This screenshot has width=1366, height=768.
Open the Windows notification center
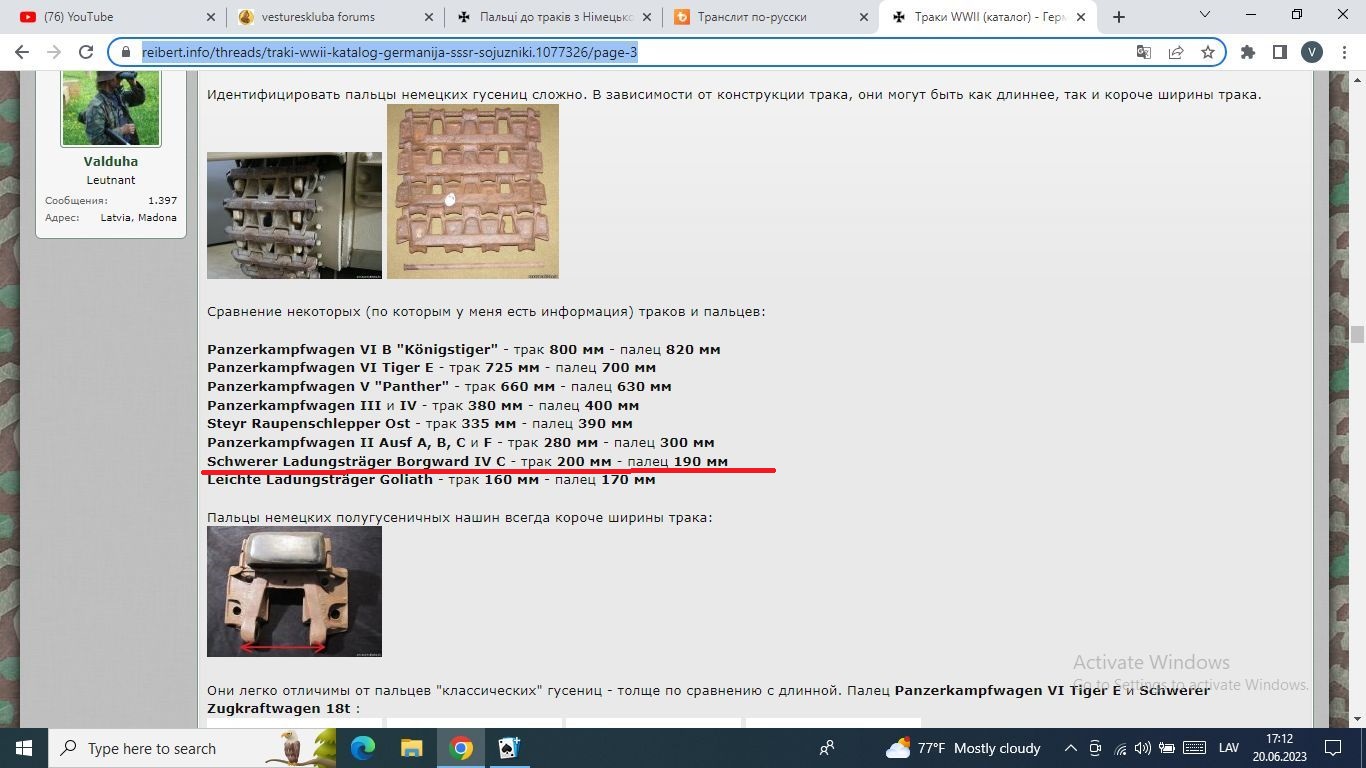[1333, 748]
